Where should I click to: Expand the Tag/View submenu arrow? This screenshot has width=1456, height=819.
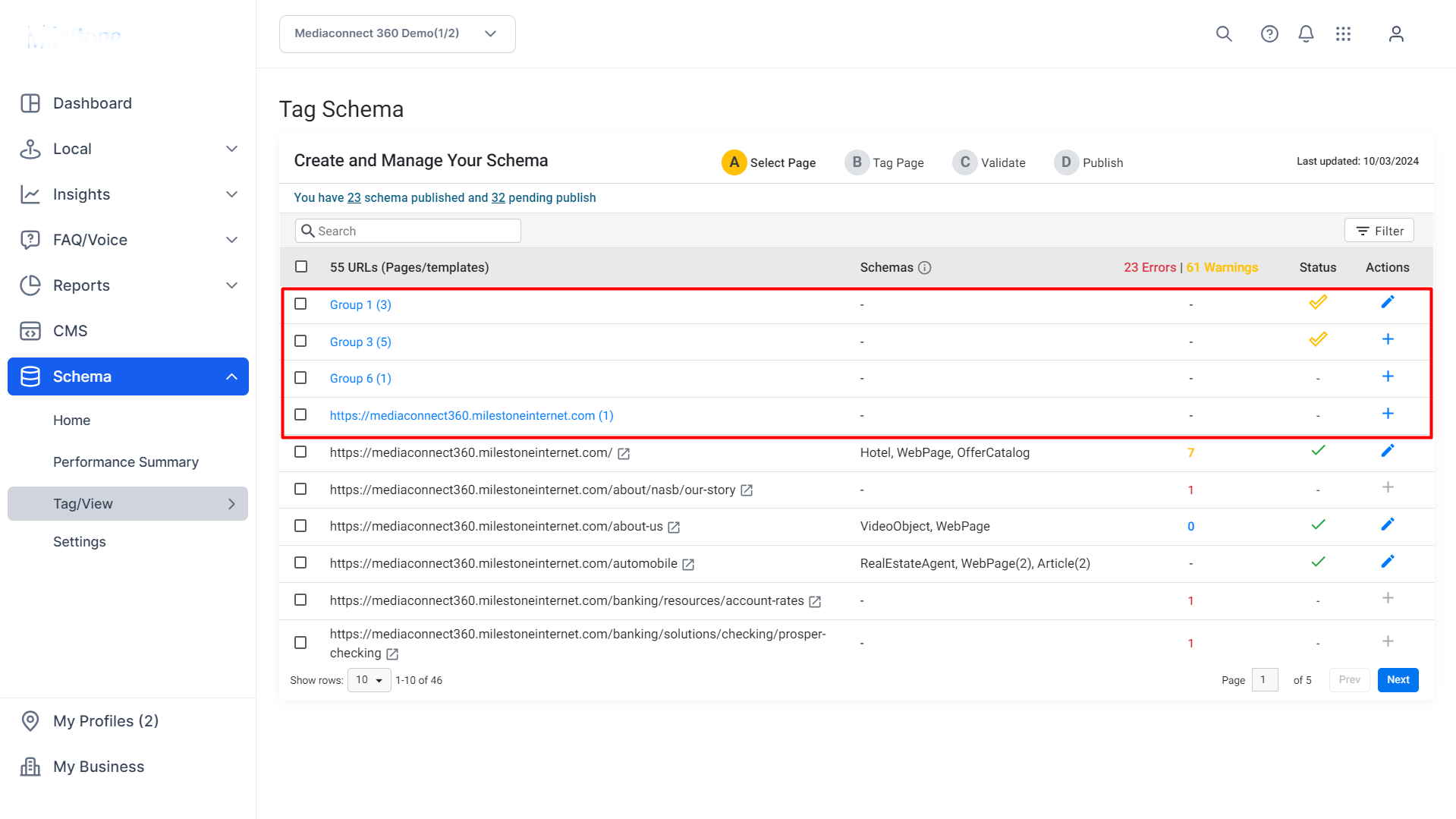232,504
